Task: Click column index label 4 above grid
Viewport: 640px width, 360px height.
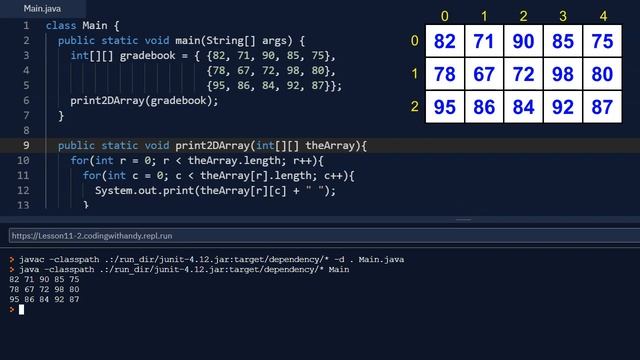Action: click(x=603, y=16)
